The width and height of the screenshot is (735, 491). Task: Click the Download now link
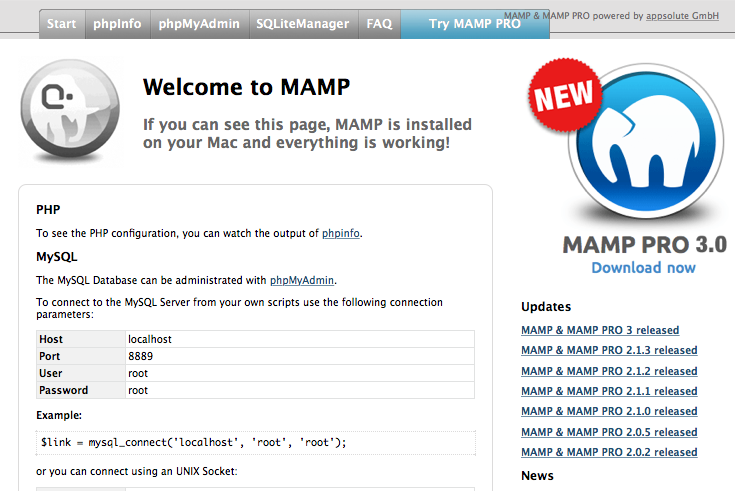pyautogui.click(x=644, y=268)
